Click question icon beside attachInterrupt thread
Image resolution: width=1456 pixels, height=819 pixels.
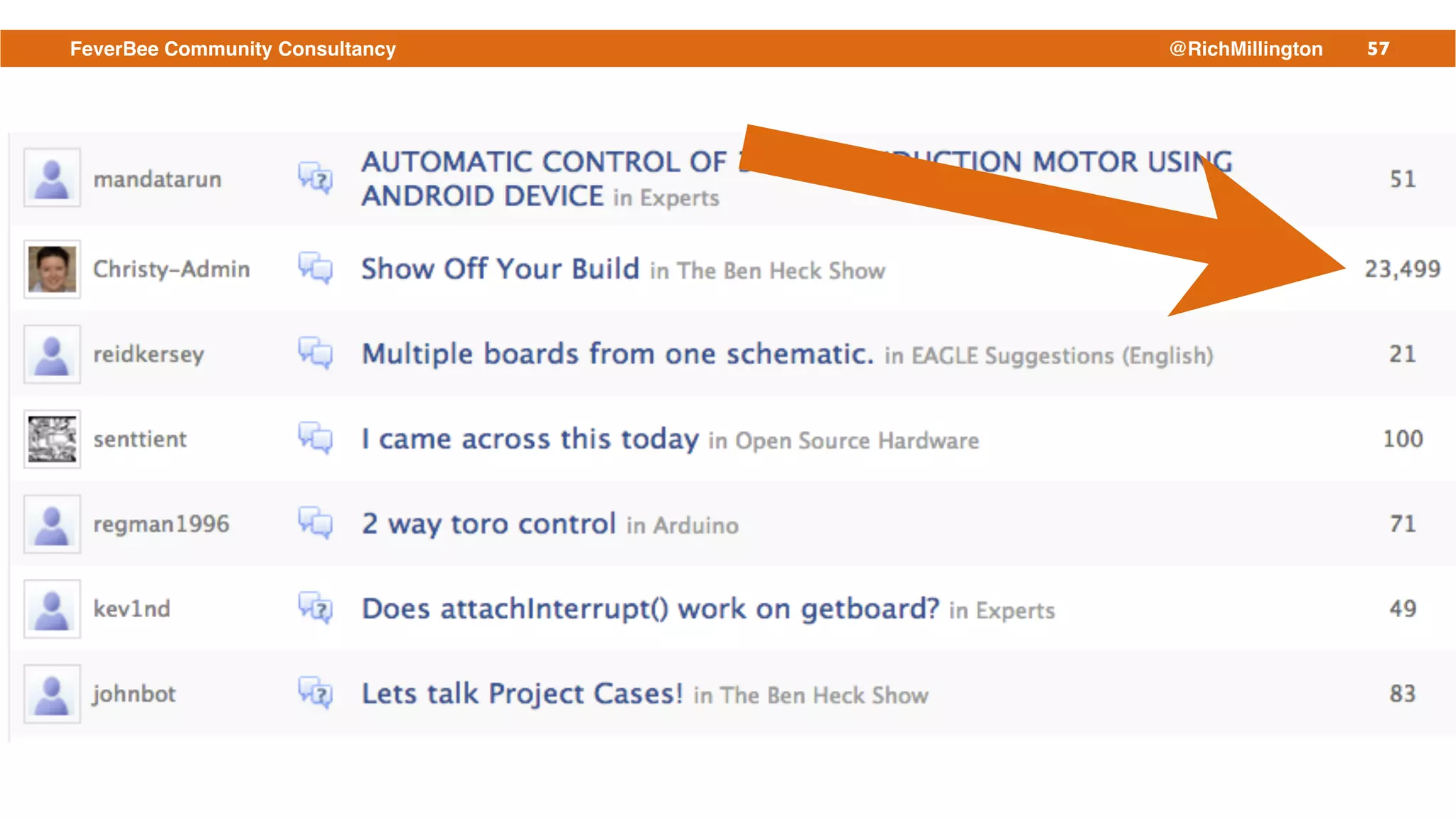pyautogui.click(x=316, y=608)
